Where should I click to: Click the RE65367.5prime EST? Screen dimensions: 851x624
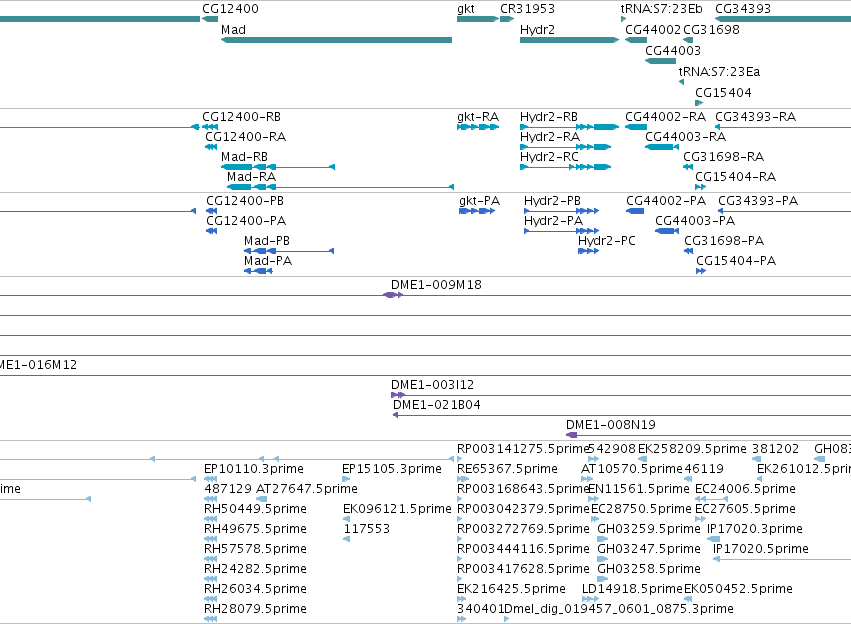[x=507, y=469]
